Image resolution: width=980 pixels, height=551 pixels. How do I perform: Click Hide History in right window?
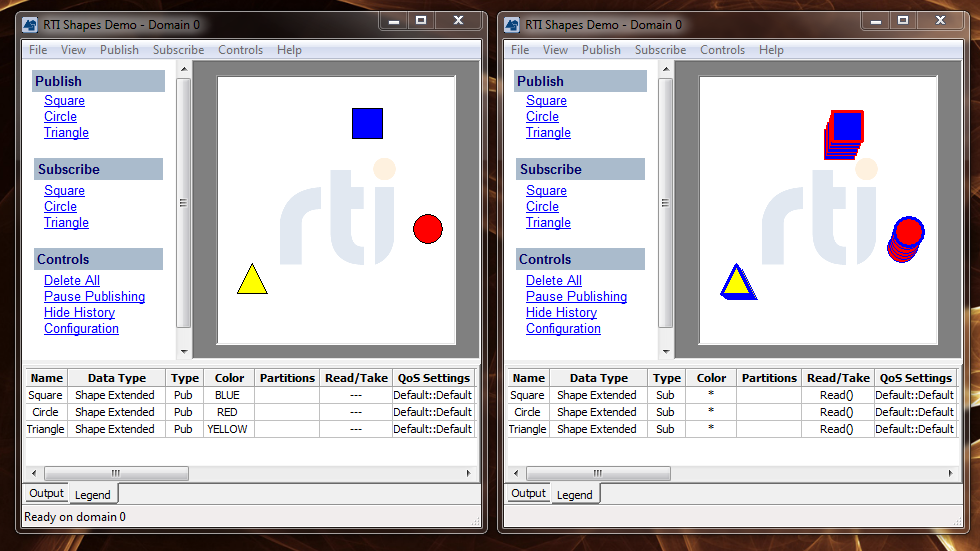point(561,312)
